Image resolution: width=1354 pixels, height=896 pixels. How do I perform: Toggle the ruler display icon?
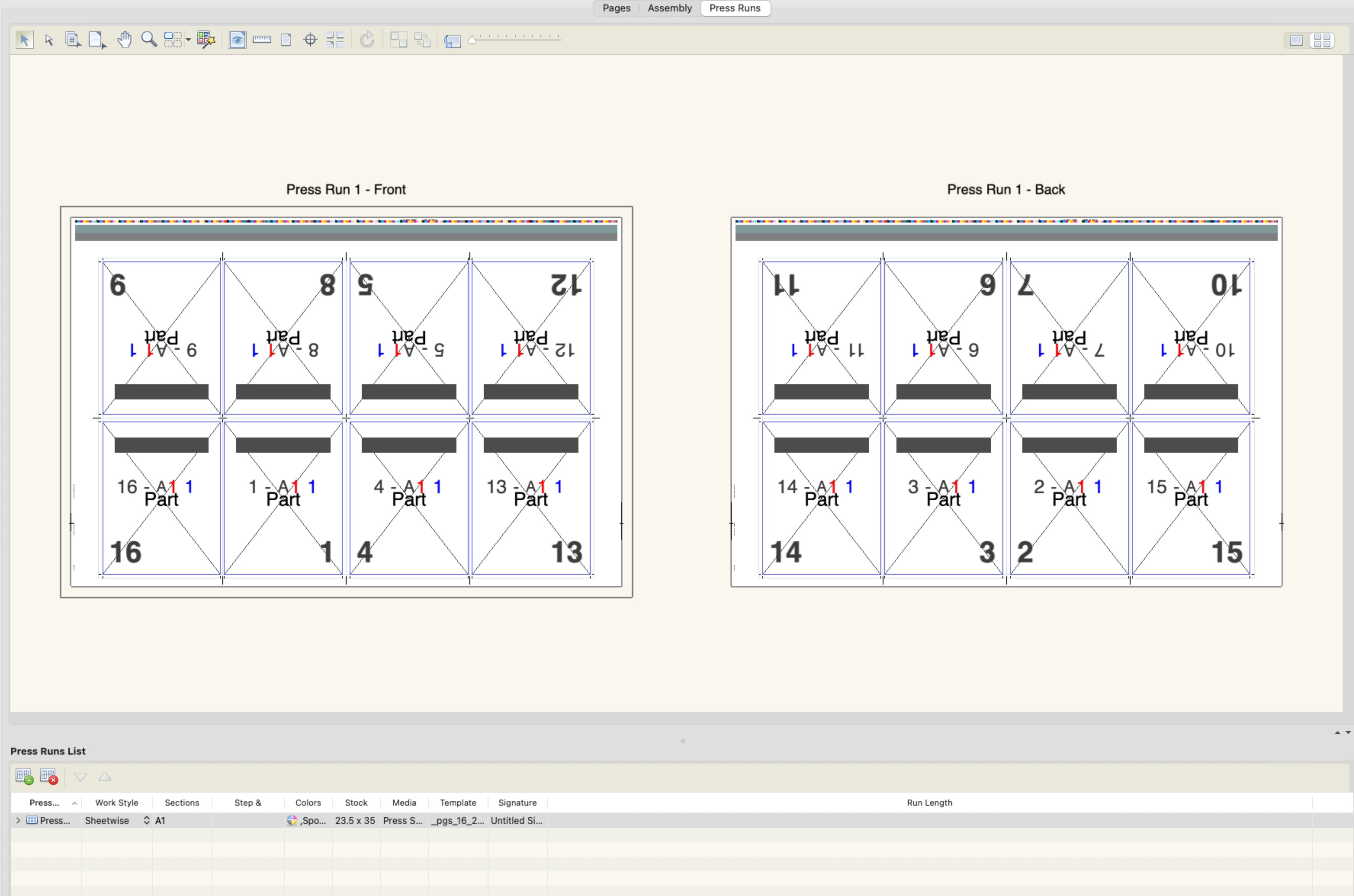(x=262, y=39)
